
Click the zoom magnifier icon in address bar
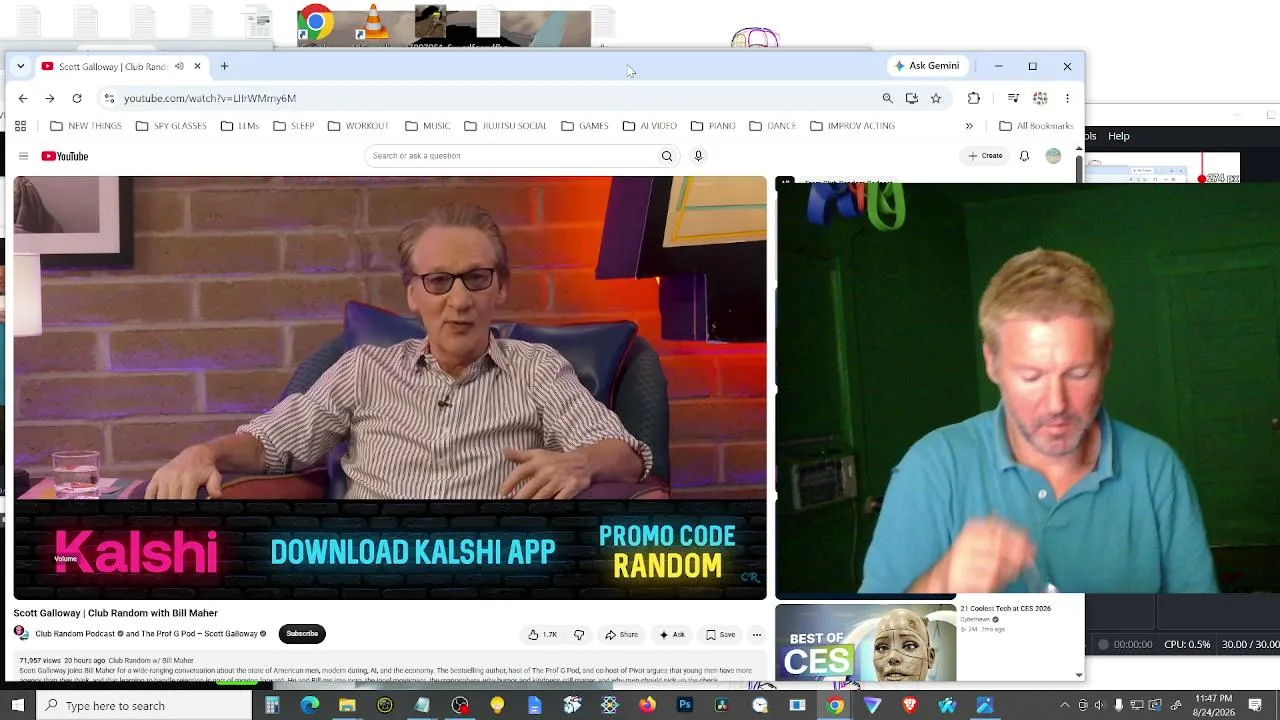[x=887, y=98]
